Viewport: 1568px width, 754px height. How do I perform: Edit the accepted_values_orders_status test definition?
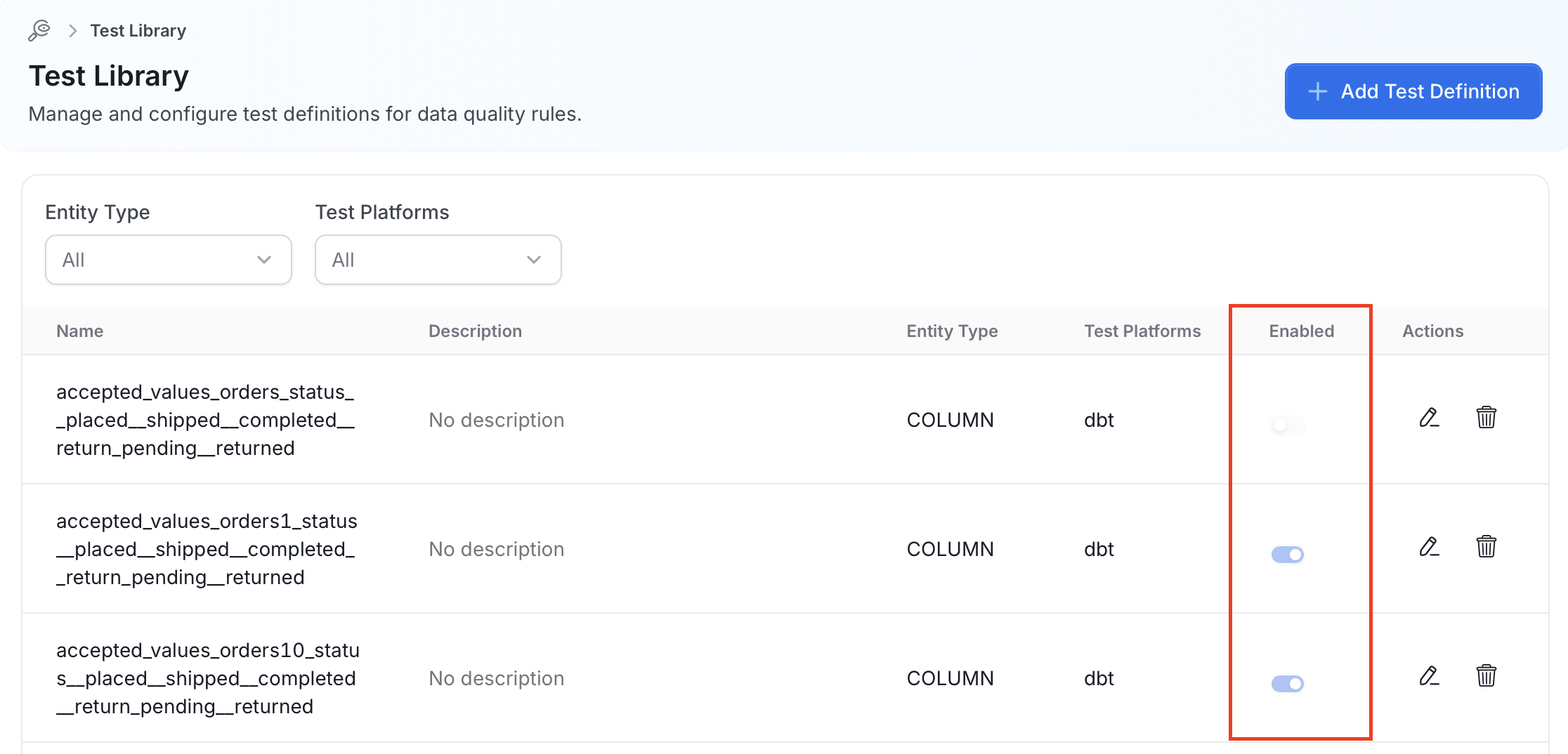point(1429,418)
